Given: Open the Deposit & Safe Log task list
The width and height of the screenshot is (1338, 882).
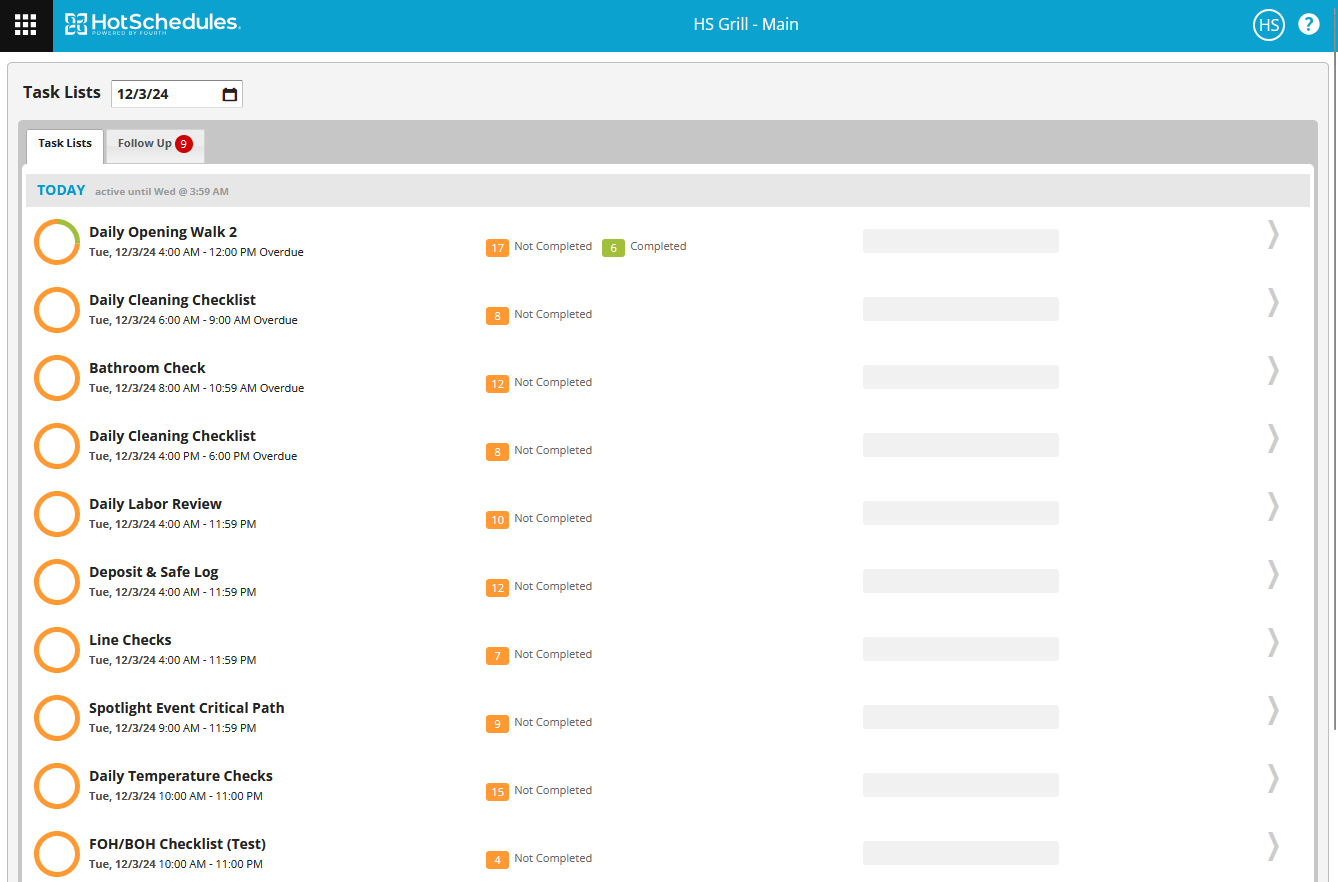Looking at the screenshot, I should 153,572.
